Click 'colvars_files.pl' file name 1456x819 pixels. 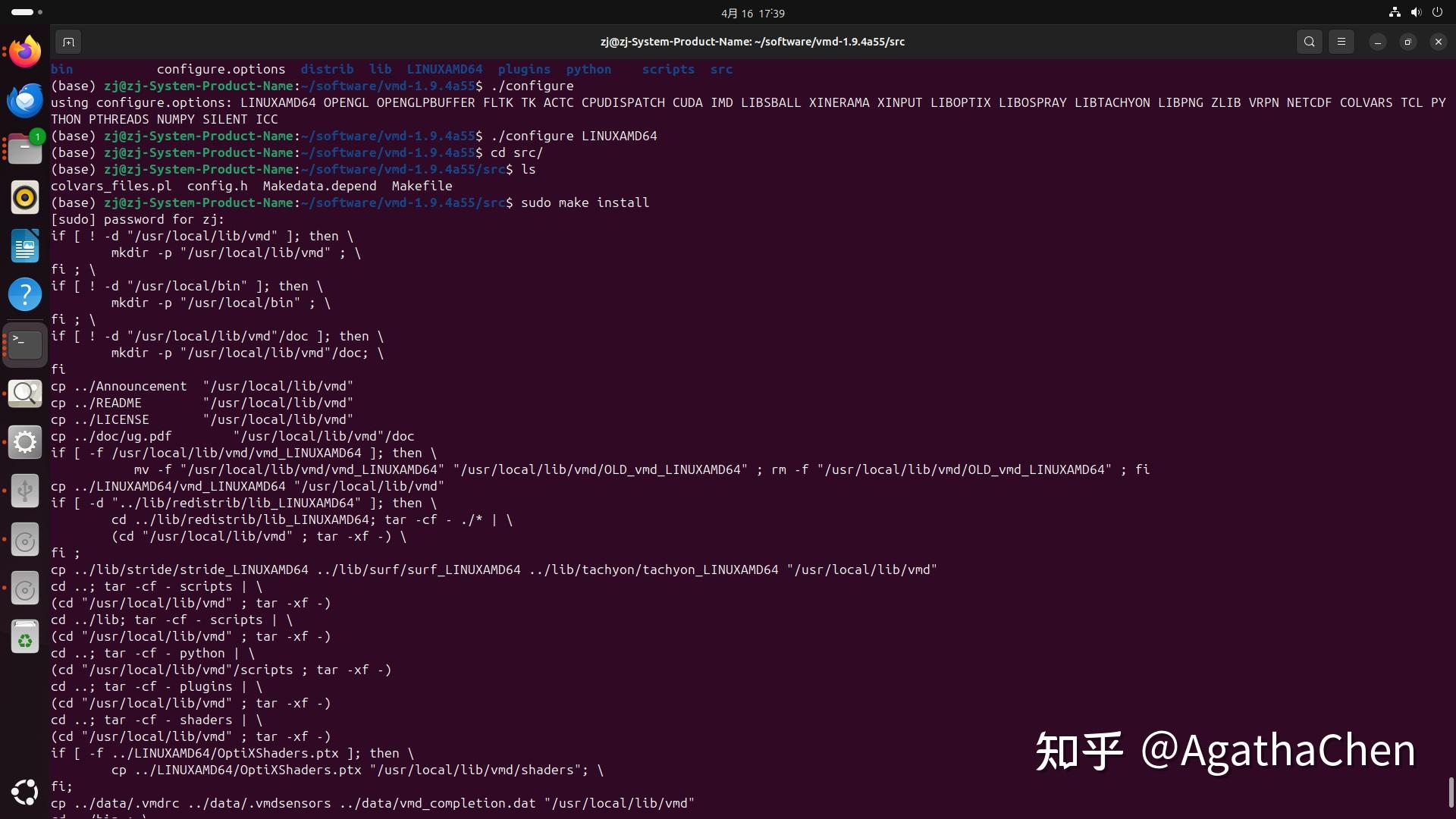tap(111, 186)
